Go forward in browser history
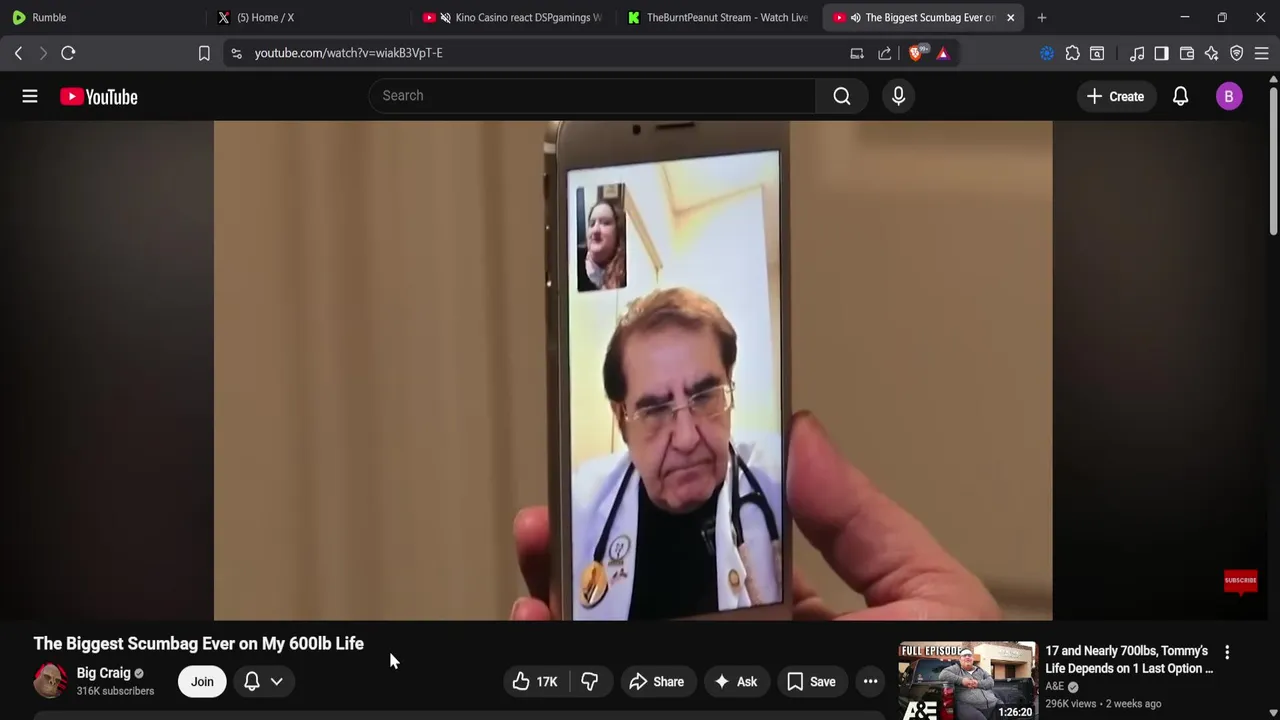This screenshot has height=720, width=1280. coord(43,53)
